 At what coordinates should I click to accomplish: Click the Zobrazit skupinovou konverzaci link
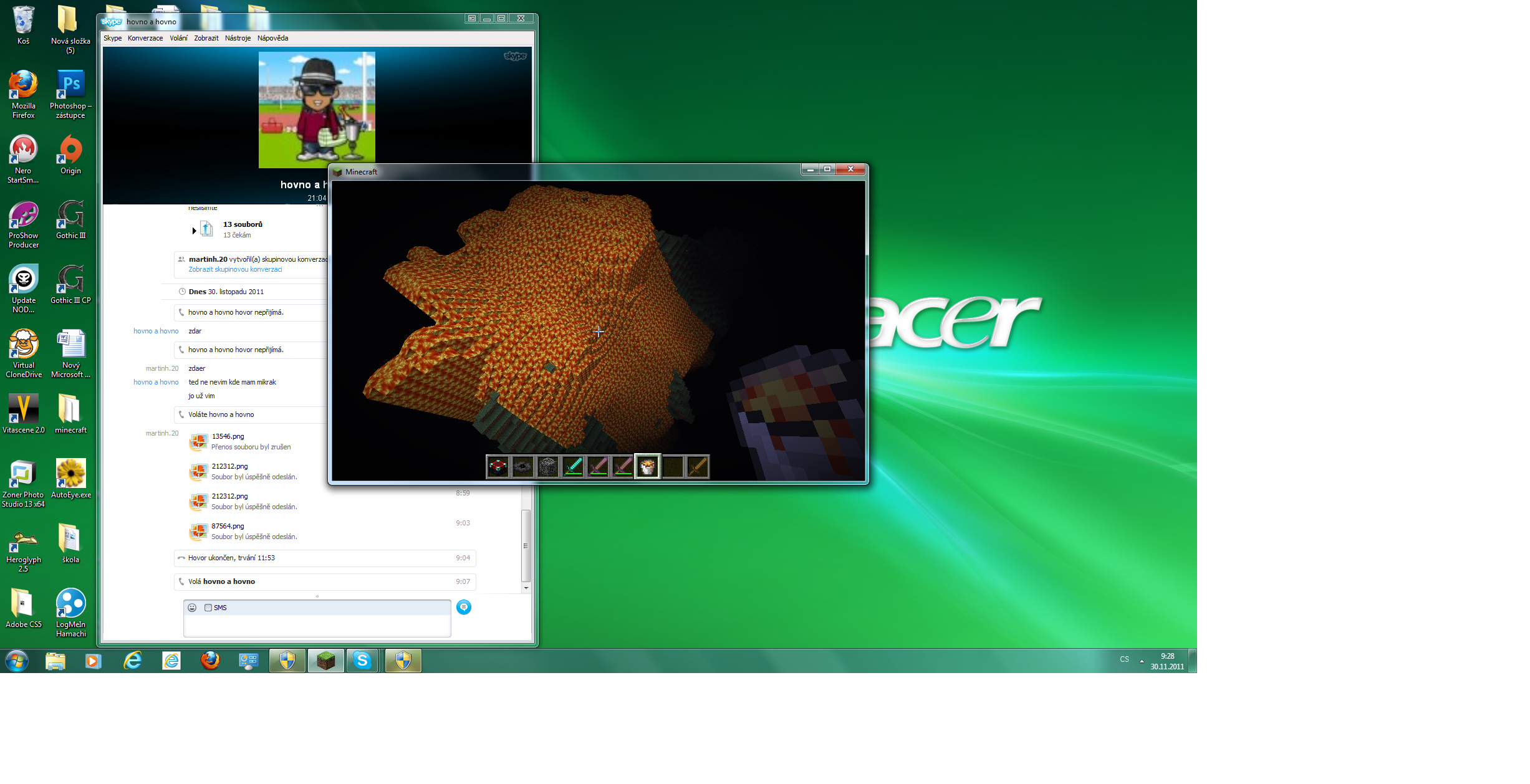(x=235, y=269)
